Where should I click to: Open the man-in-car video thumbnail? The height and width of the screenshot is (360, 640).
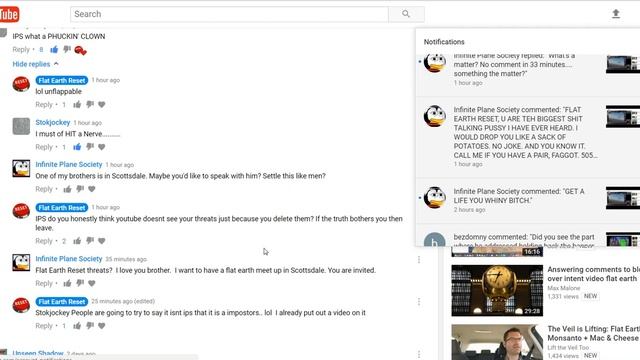tap(497, 342)
